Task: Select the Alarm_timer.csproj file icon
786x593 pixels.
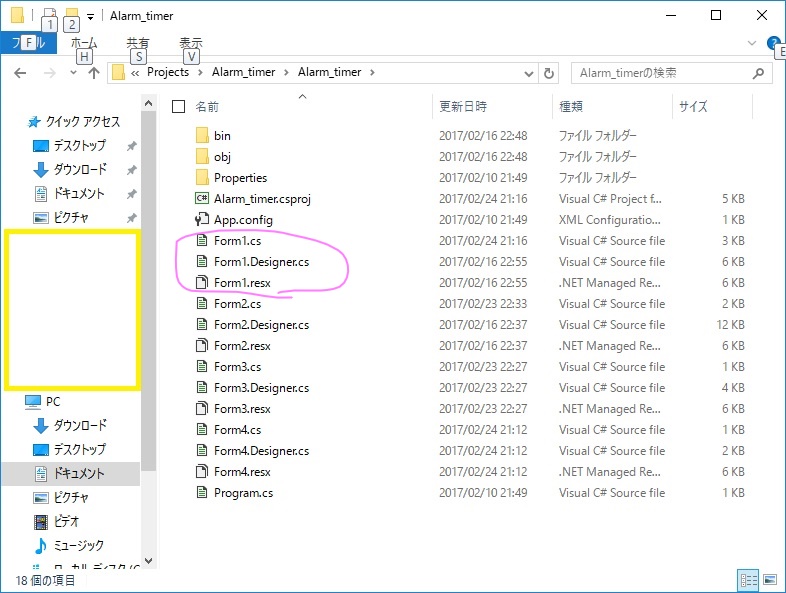Action: point(202,199)
